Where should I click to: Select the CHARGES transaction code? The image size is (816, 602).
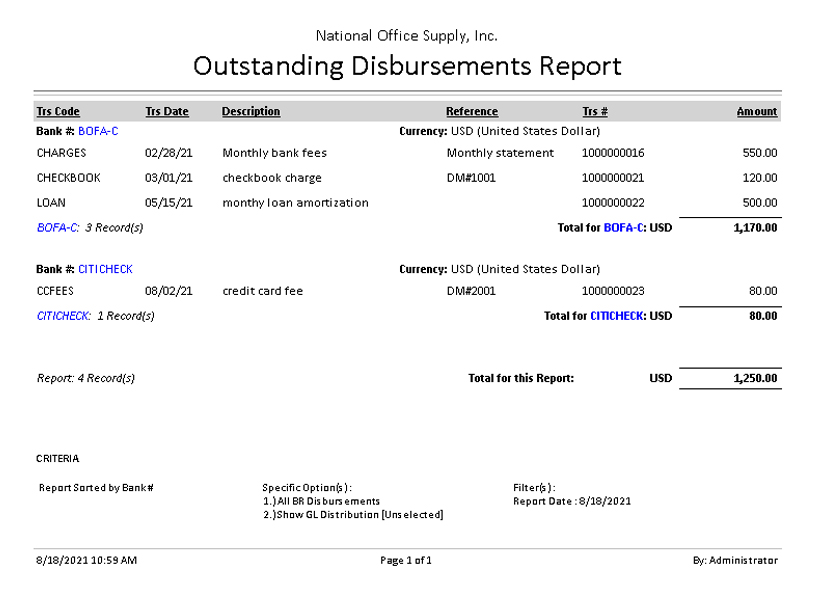pos(62,153)
